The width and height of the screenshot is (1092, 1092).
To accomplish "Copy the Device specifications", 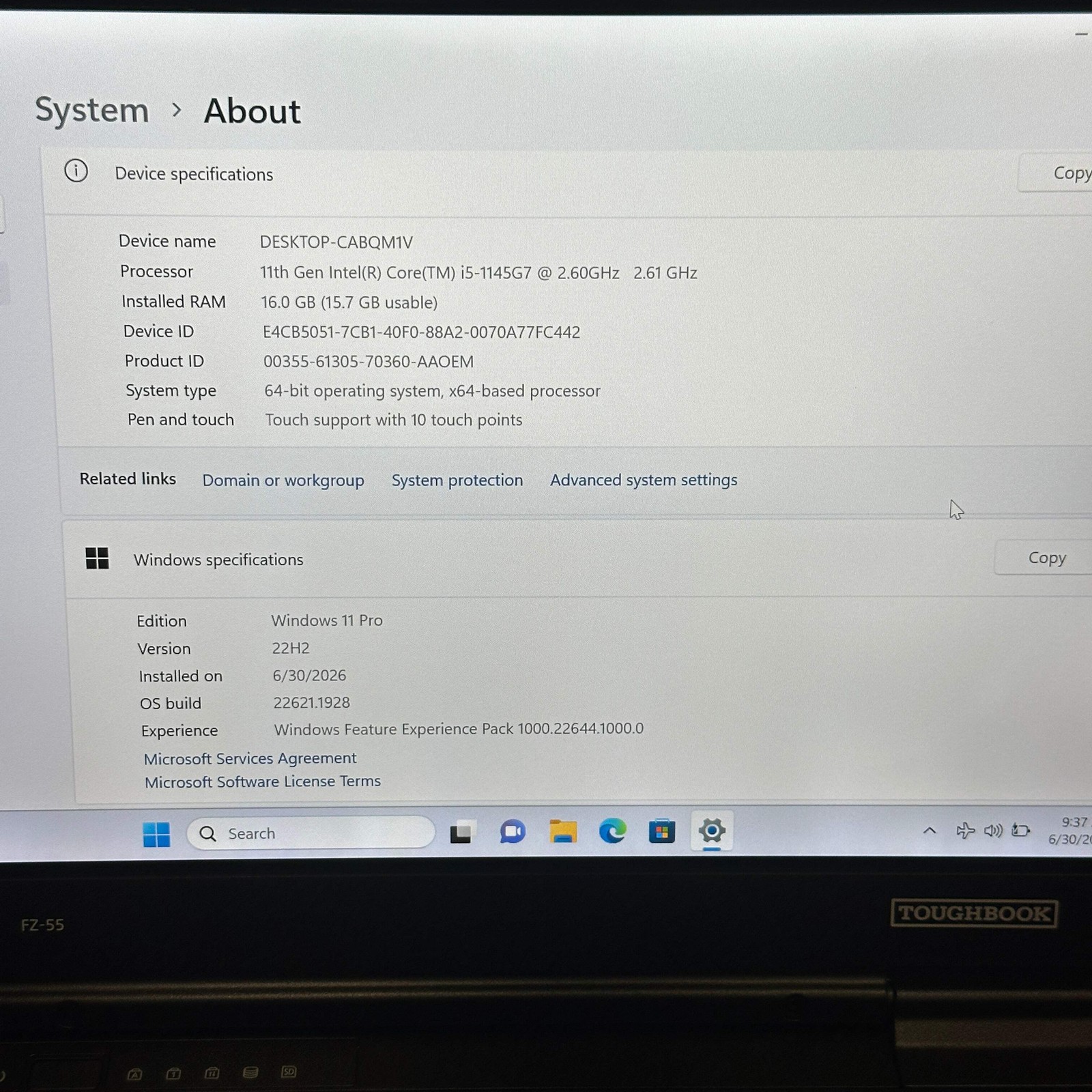I will click(x=1055, y=173).
